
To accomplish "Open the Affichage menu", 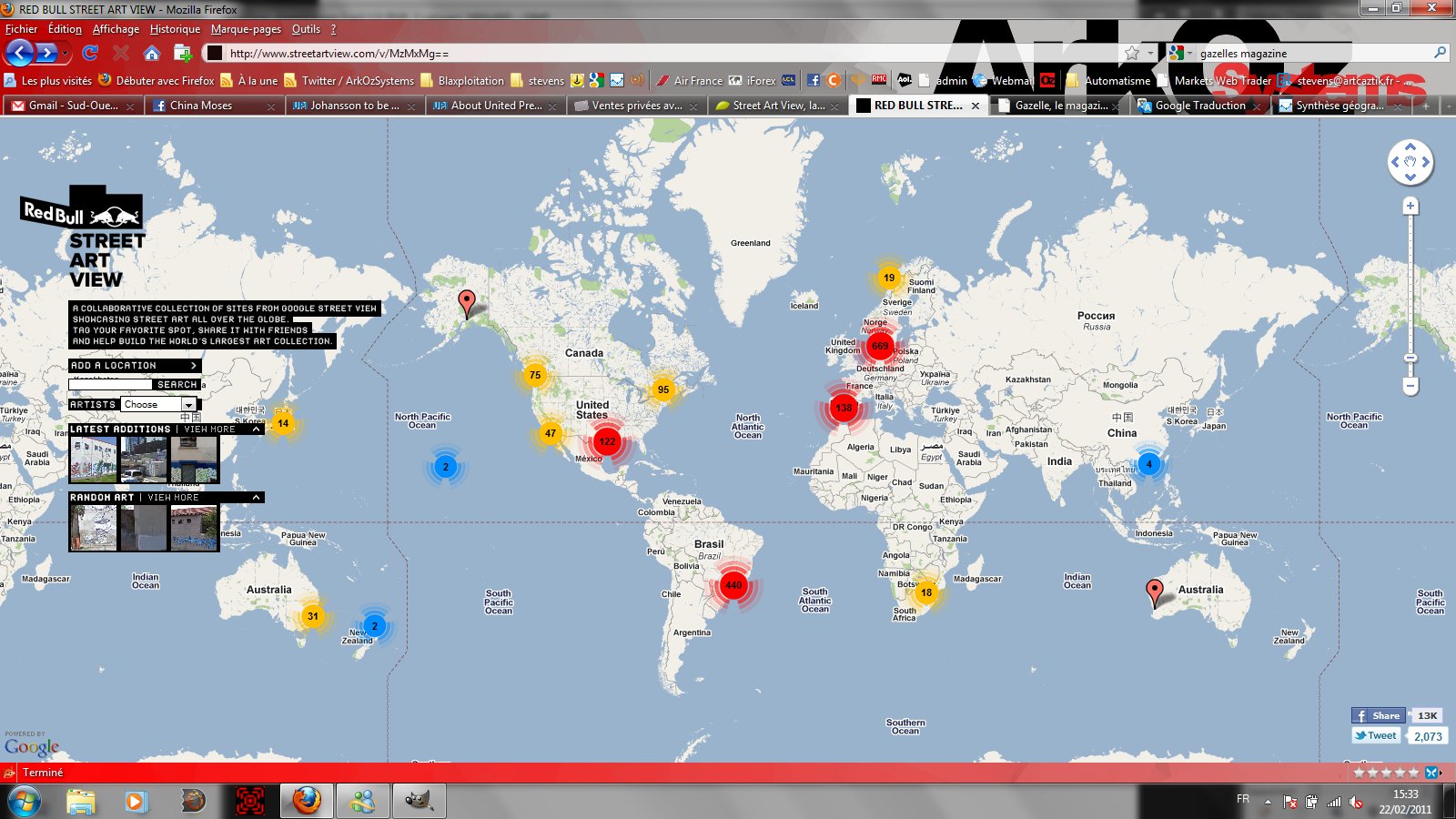I will [116, 29].
